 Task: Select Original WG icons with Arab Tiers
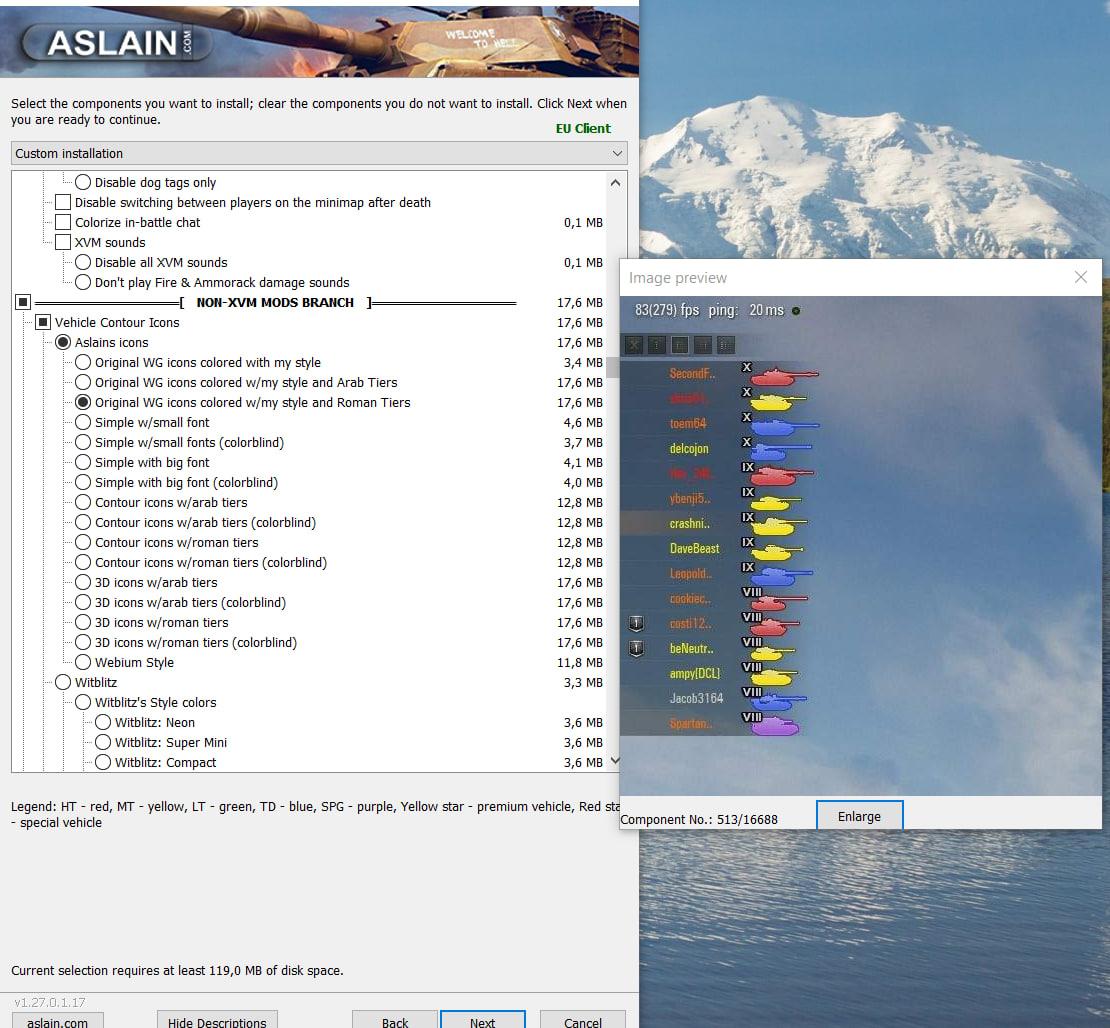tap(83, 382)
